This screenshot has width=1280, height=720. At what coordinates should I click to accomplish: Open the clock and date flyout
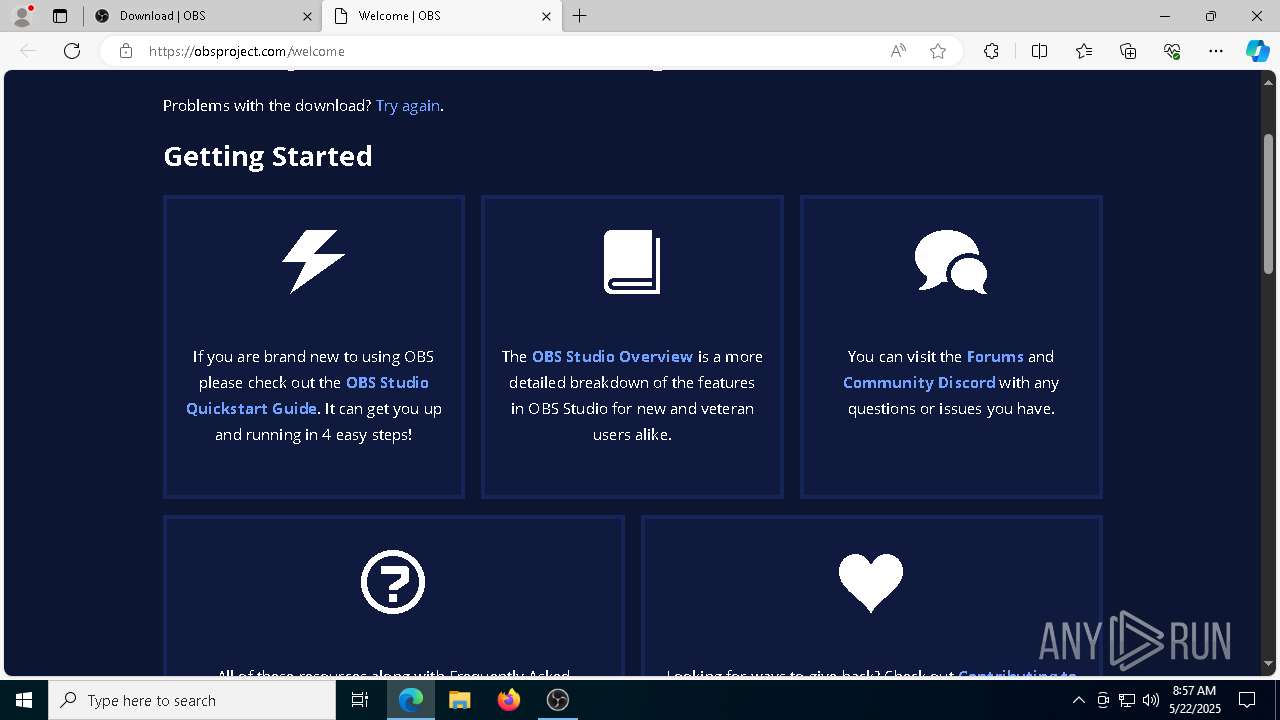coord(1193,700)
